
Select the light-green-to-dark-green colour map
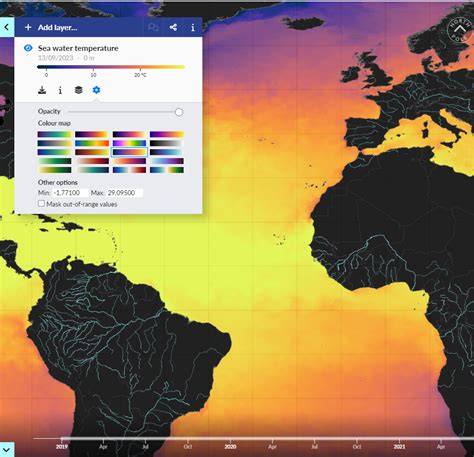click(x=55, y=161)
